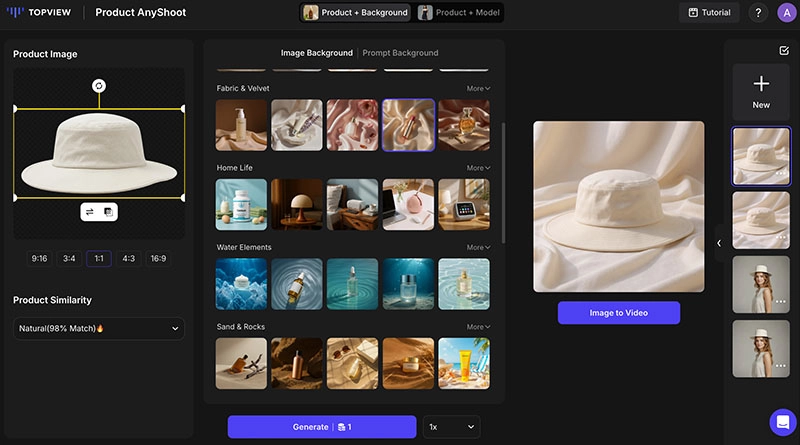Screen dimensions: 800x445
Task: Open the user account avatar
Action: pos(783,13)
